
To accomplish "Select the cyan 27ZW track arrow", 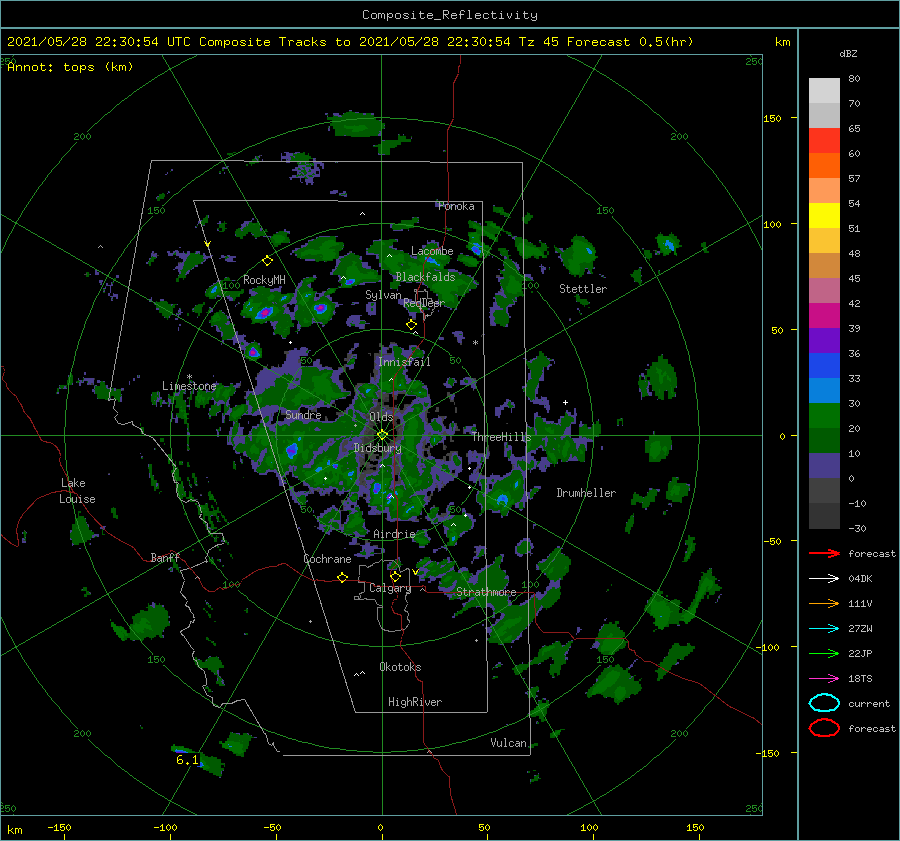I will [x=824, y=629].
